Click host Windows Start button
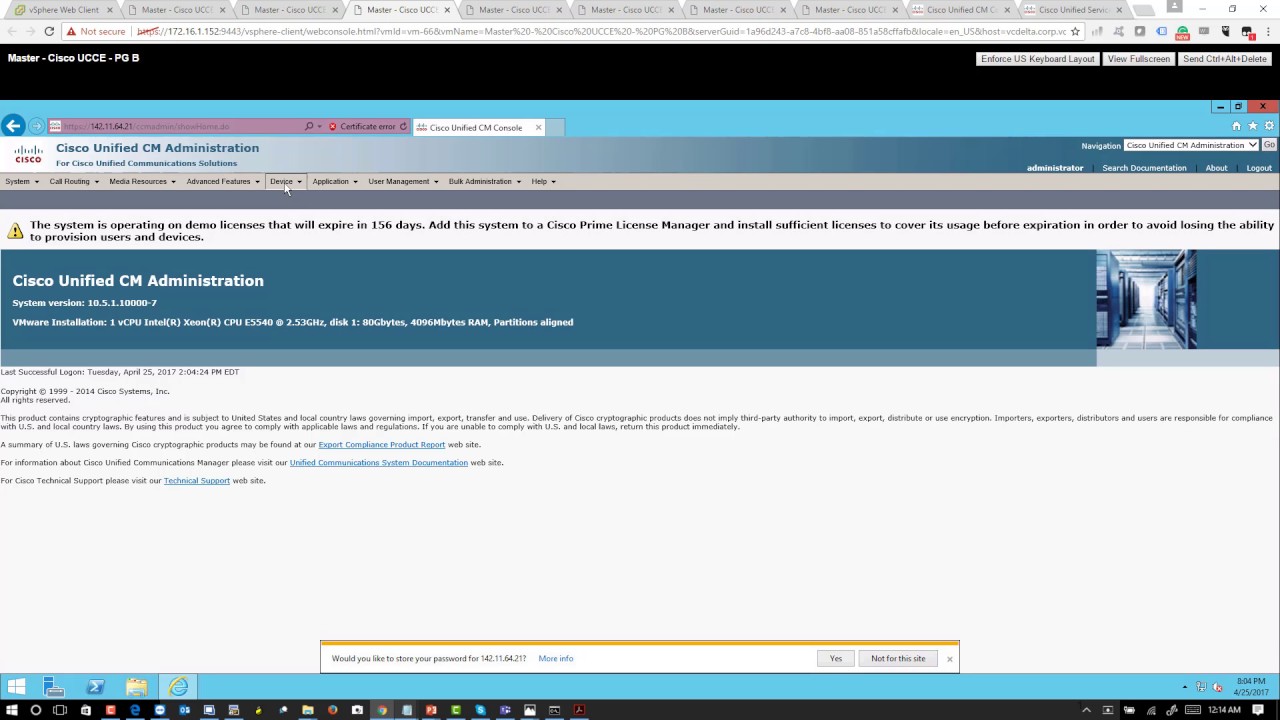 (12, 710)
